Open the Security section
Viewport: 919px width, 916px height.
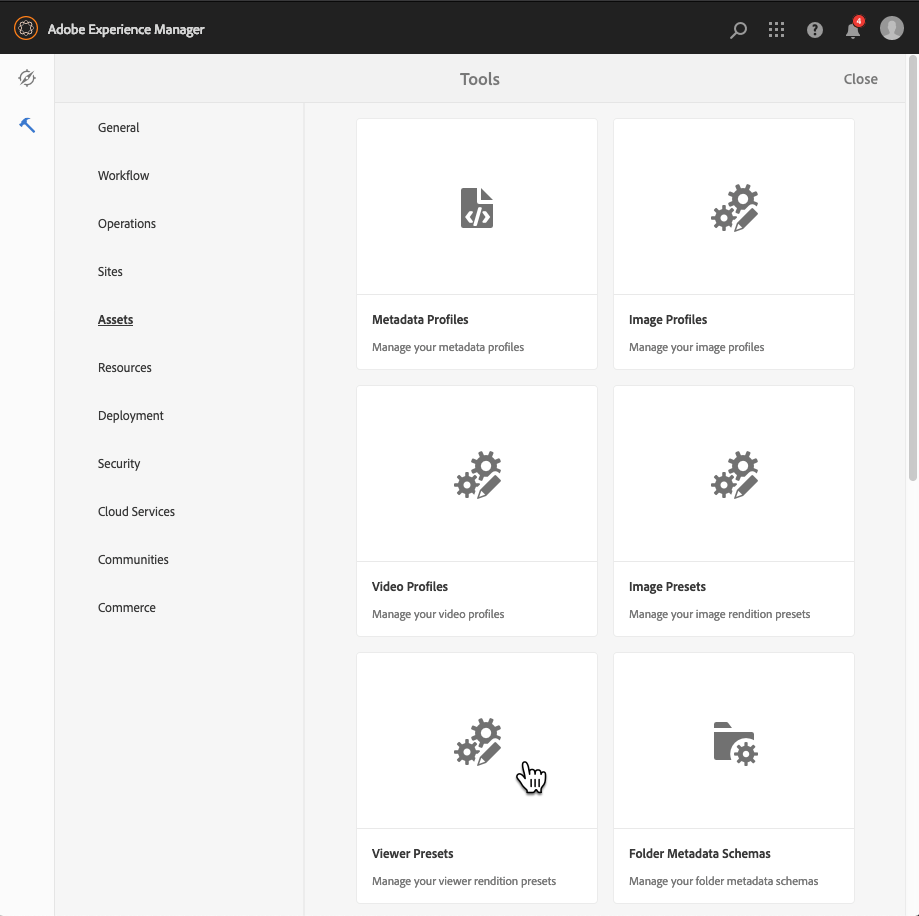[x=119, y=463]
